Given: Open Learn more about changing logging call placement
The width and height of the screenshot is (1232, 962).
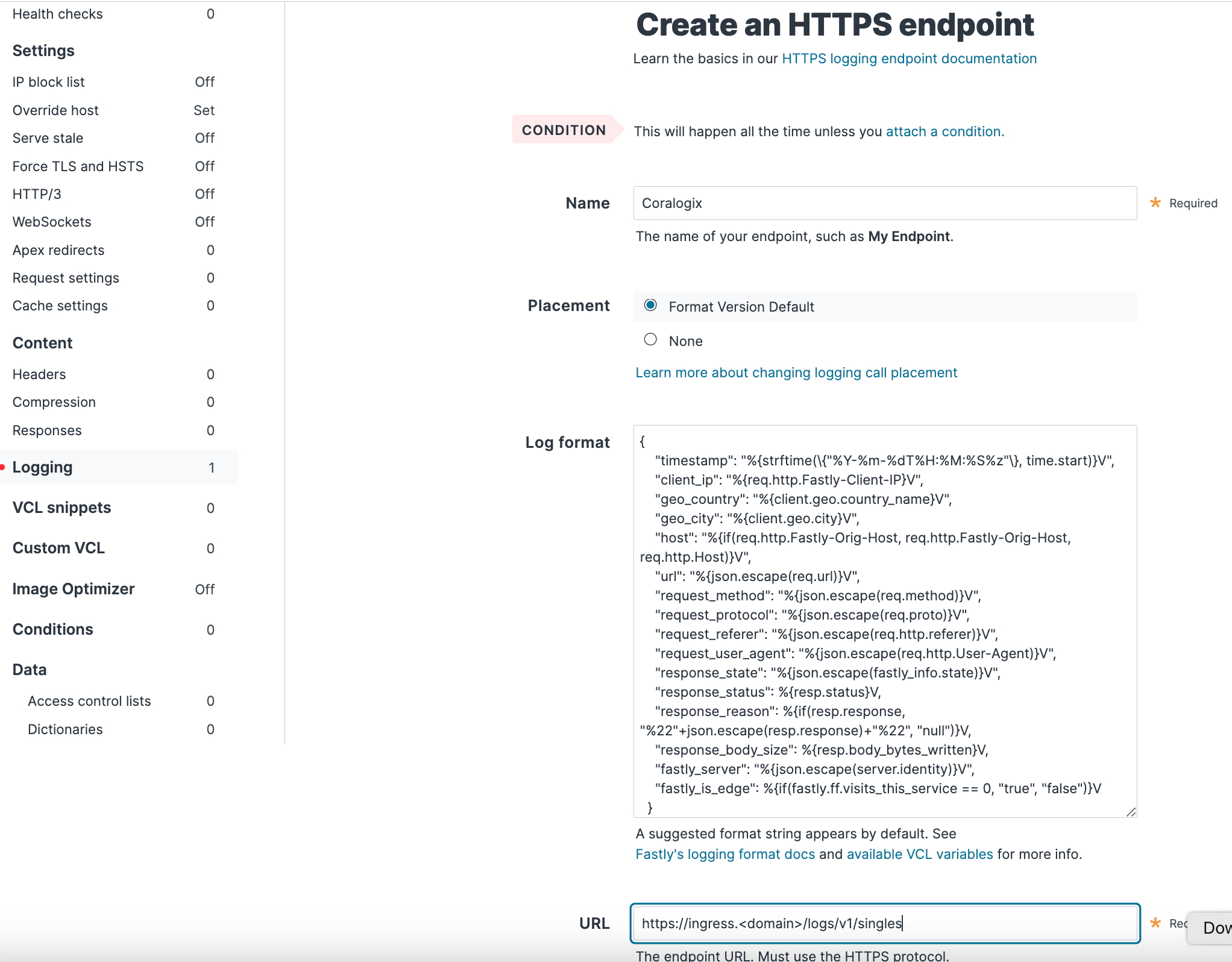Looking at the screenshot, I should pyautogui.click(x=796, y=373).
